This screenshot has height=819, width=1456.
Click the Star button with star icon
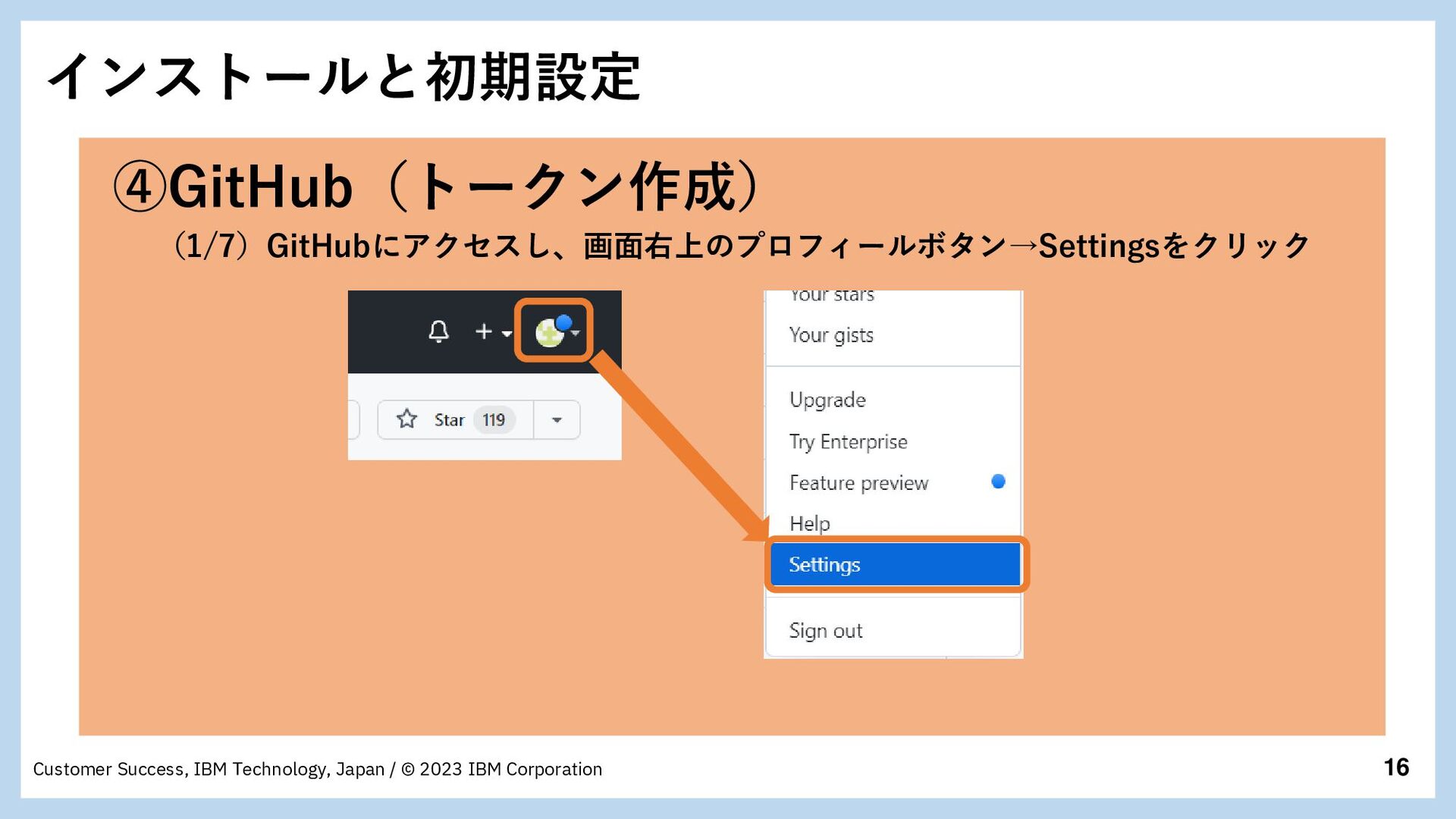pyautogui.click(x=456, y=419)
